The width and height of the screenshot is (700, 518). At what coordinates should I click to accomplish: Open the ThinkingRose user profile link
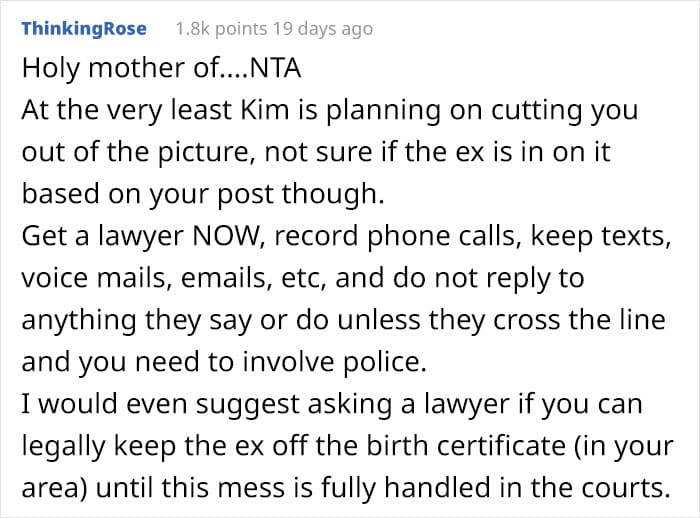tap(84, 29)
